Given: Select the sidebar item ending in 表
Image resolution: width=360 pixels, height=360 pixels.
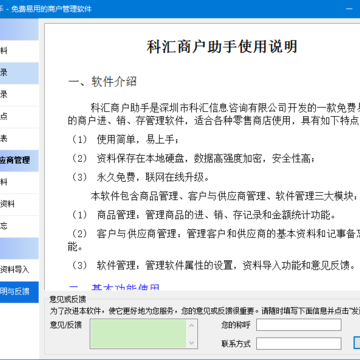Looking at the screenshot, I should tap(19, 138).
